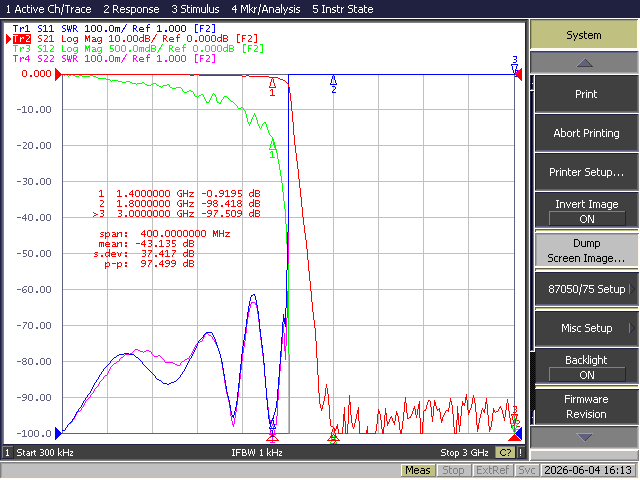This screenshot has width=640, height=480.
Task: Open the Printer Setup dialog
Action: (586, 172)
